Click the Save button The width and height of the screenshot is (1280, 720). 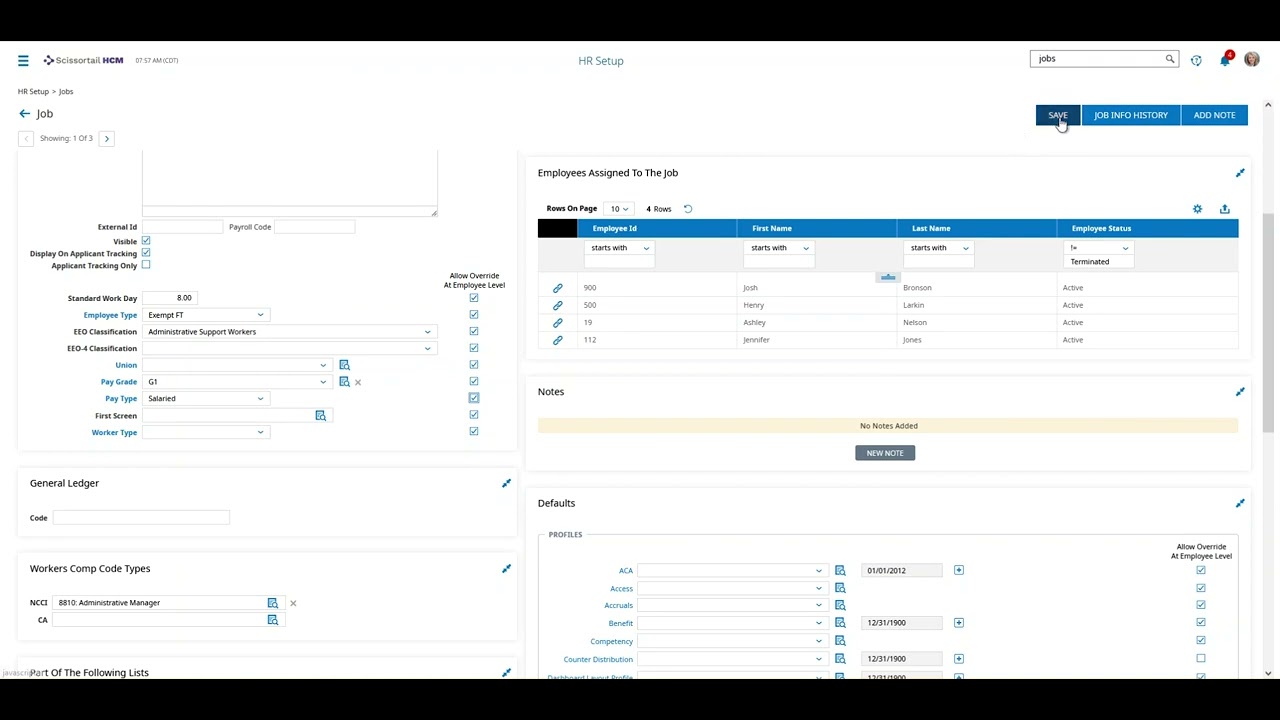click(1057, 115)
